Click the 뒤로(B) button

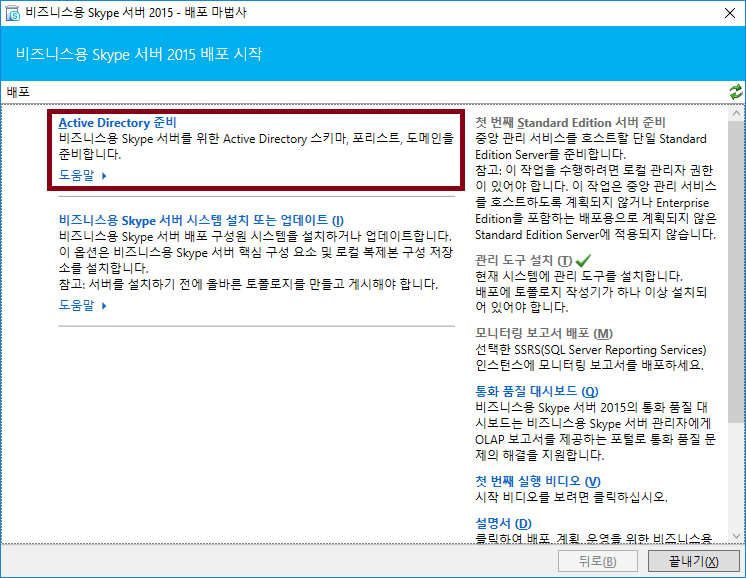click(598, 561)
